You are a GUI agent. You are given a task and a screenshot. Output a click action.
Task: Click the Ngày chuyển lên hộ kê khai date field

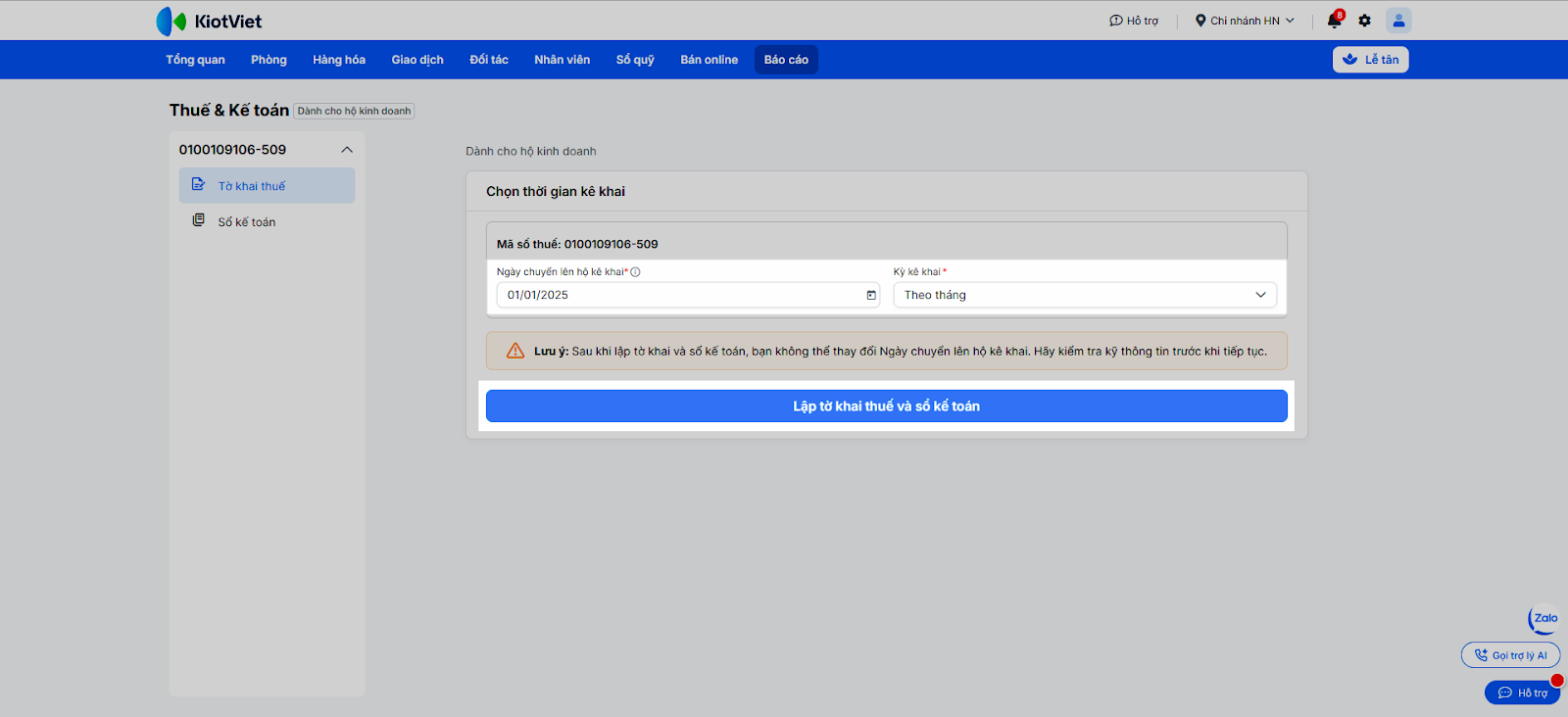(688, 295)
